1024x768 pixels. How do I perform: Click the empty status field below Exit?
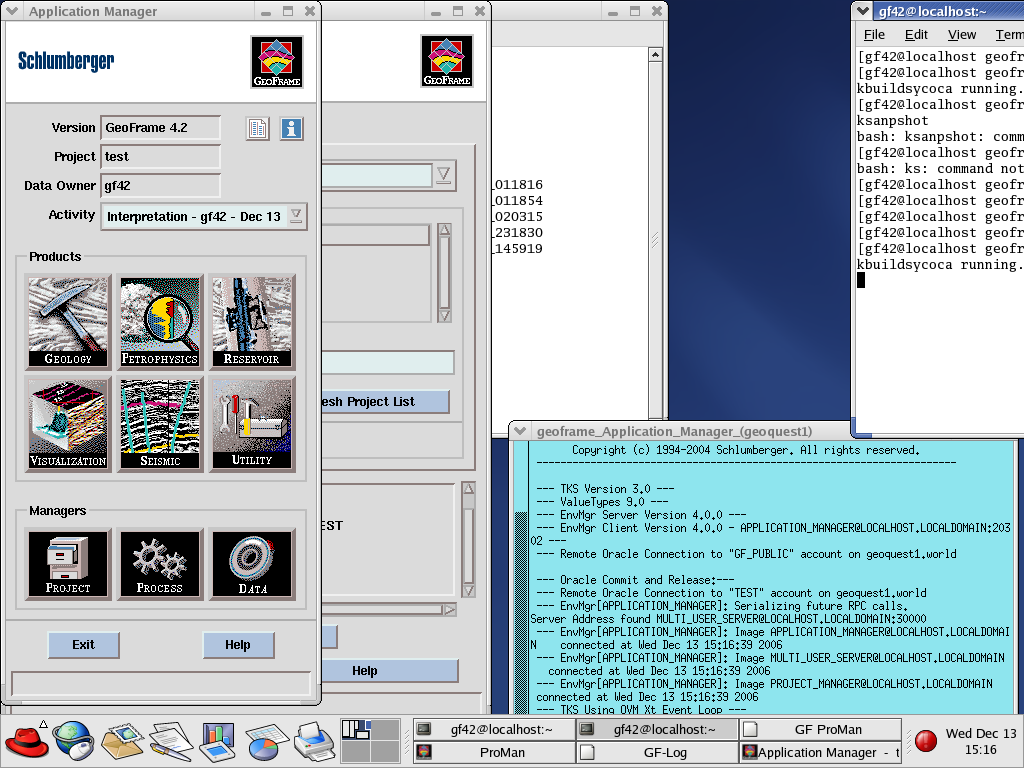click(161, 683)
